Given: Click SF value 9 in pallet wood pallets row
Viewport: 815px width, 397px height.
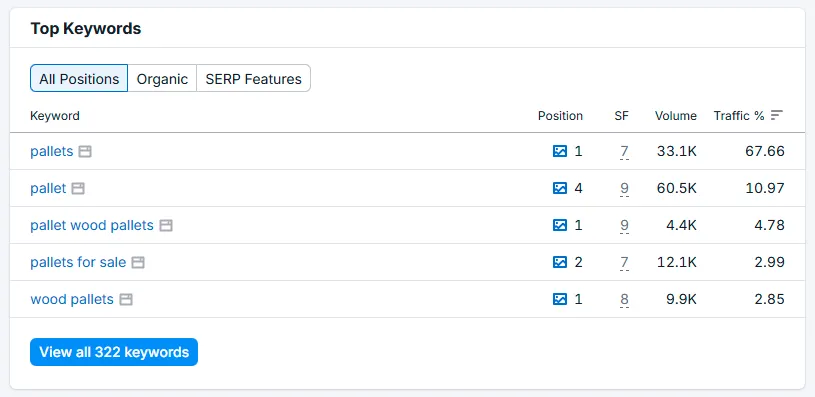Looking at the screenshot, I should coord(624,226).
